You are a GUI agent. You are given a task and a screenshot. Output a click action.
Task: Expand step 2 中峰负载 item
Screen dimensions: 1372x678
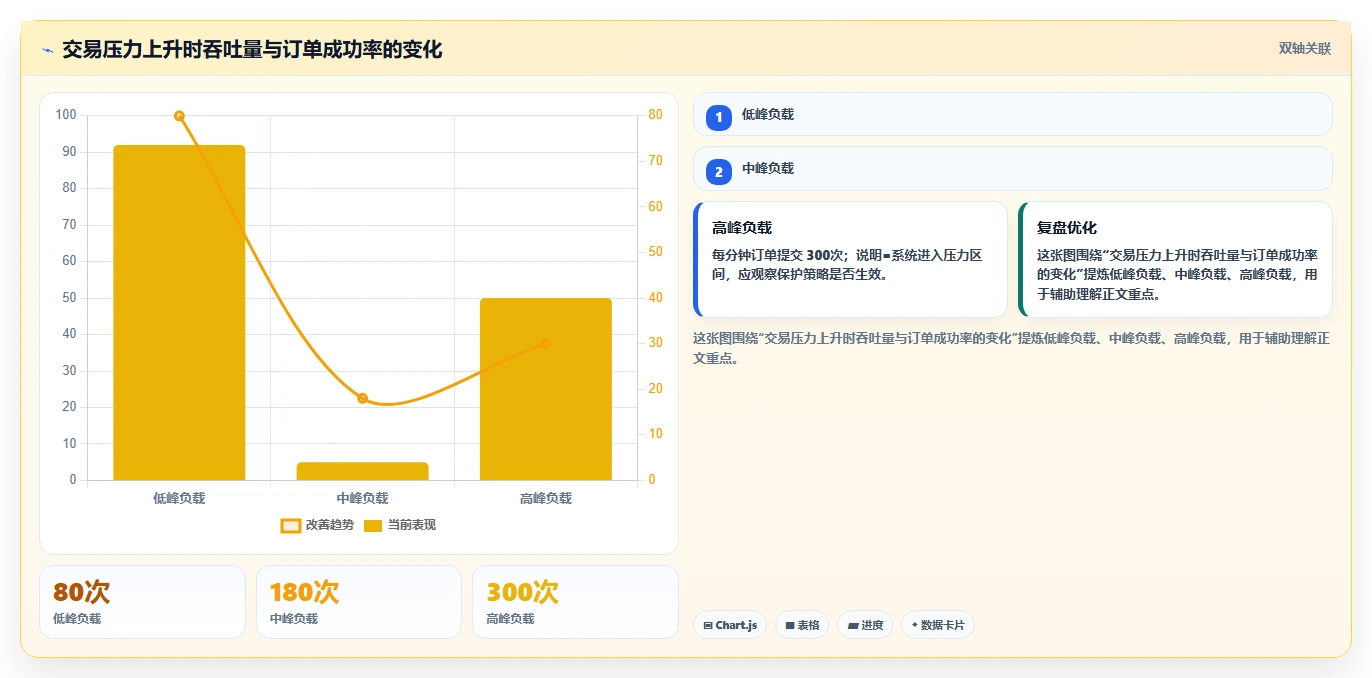pyautogui.click(x=1013, y=168)
